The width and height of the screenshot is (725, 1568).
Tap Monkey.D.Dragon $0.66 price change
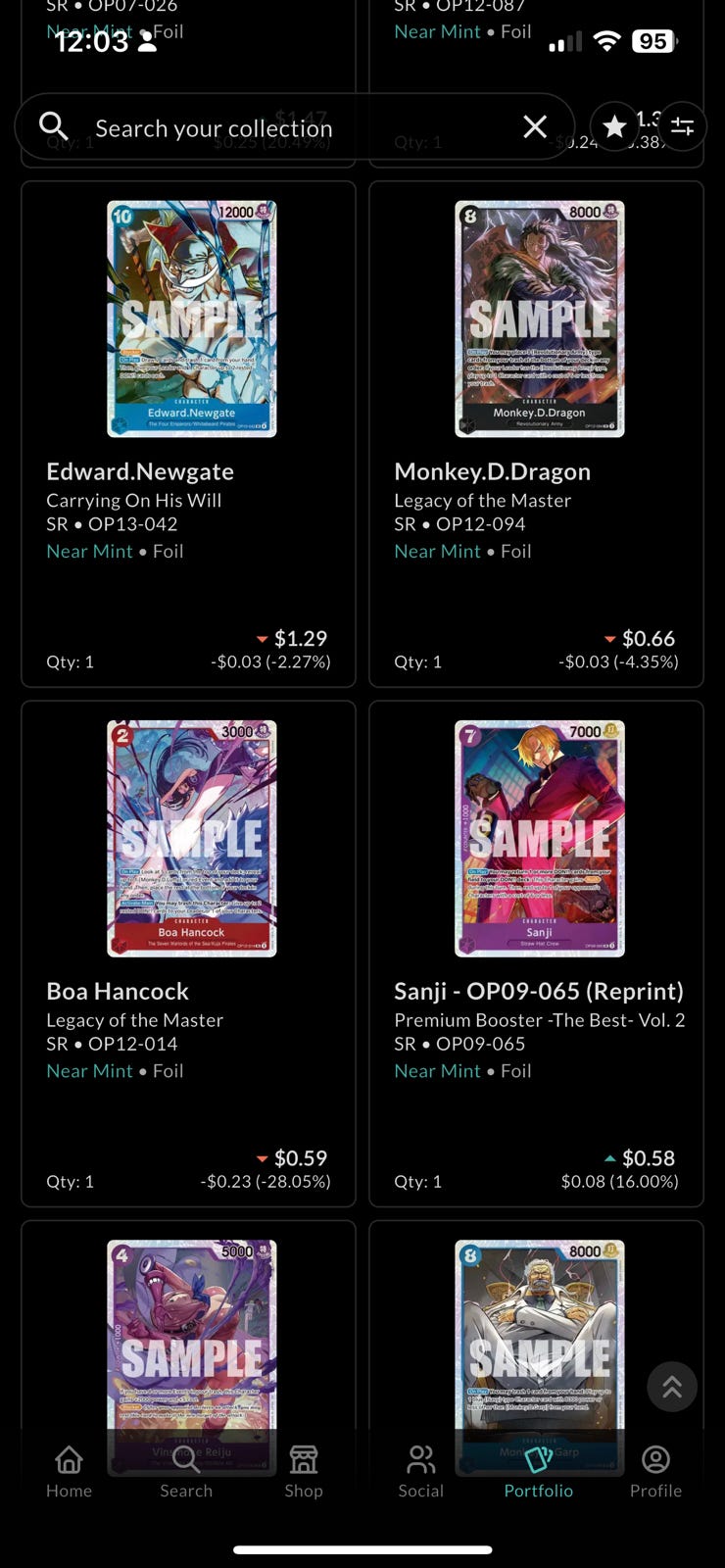click(x=618, y=661)
